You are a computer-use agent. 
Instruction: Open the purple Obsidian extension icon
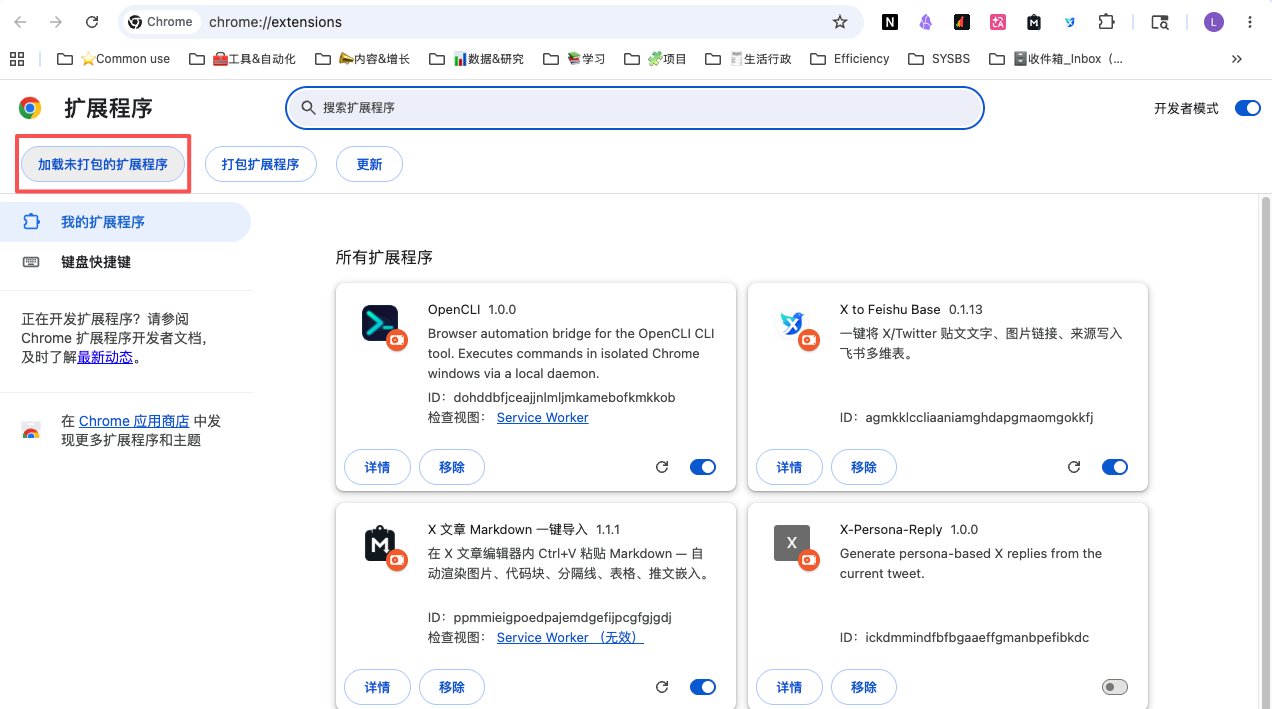pos(925,22)
